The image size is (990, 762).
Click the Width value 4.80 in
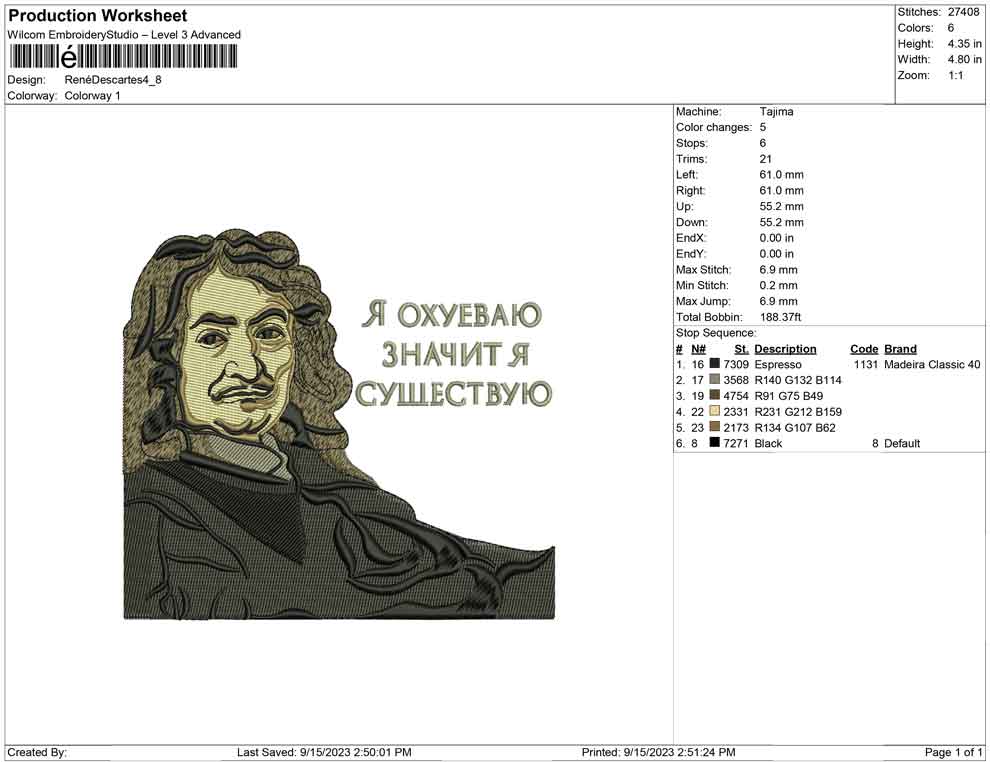pyautogui.click(x=964, y=59)
